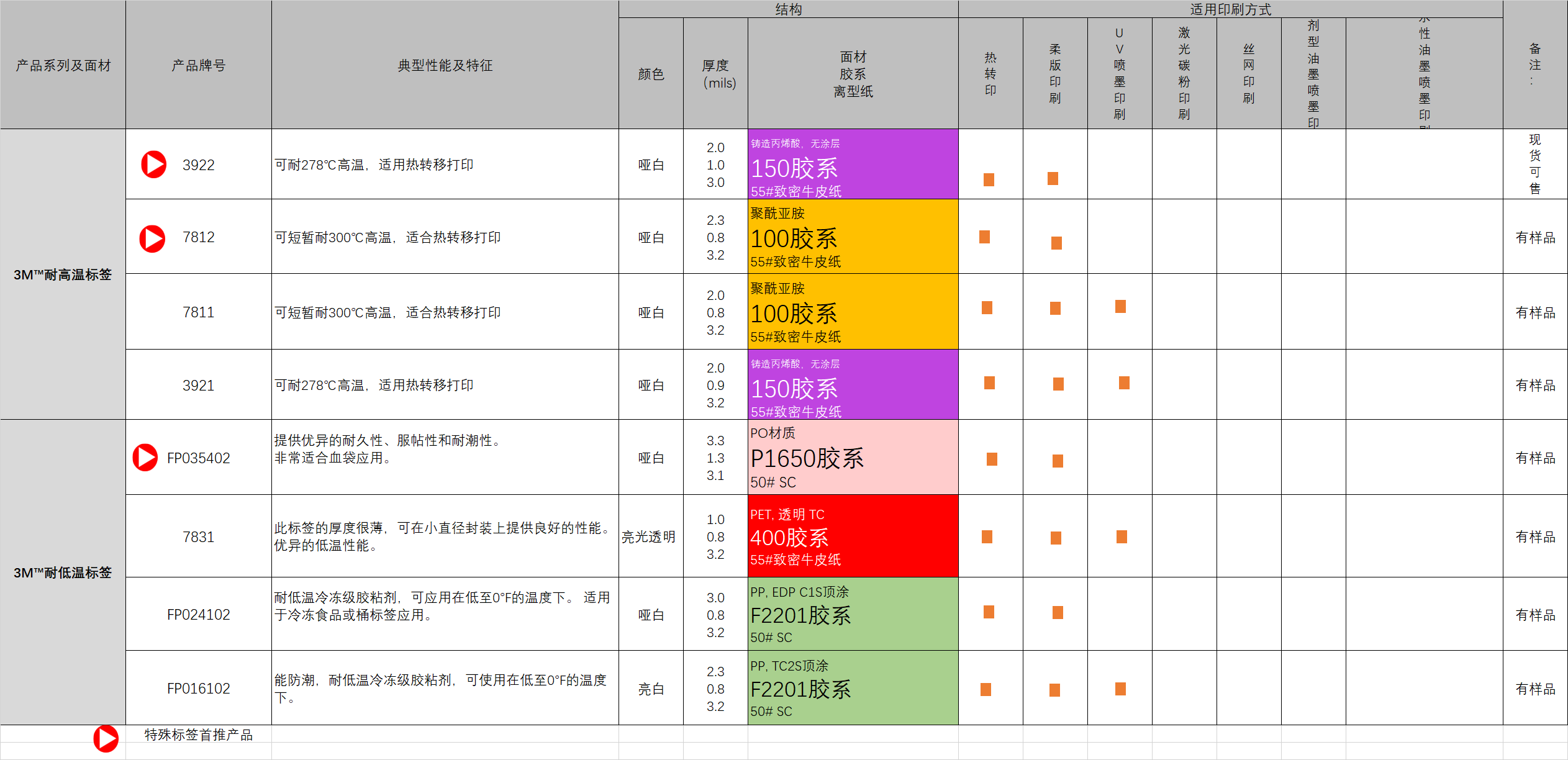Select the purple 150胶系 cell in row 3922
Image resolution: width=1568 pixels, height=760 pixels.
coord(853,164)
